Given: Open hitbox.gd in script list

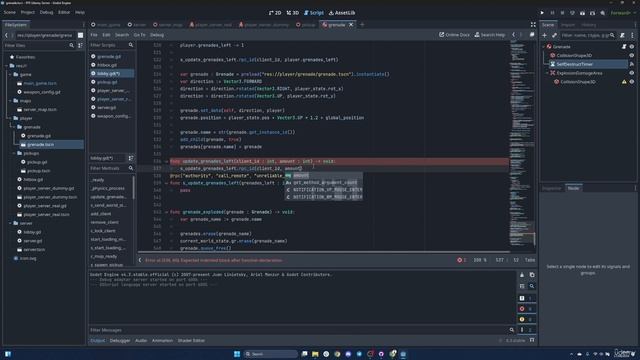Looking at the screenshot, I should click(x=107, y=65).
